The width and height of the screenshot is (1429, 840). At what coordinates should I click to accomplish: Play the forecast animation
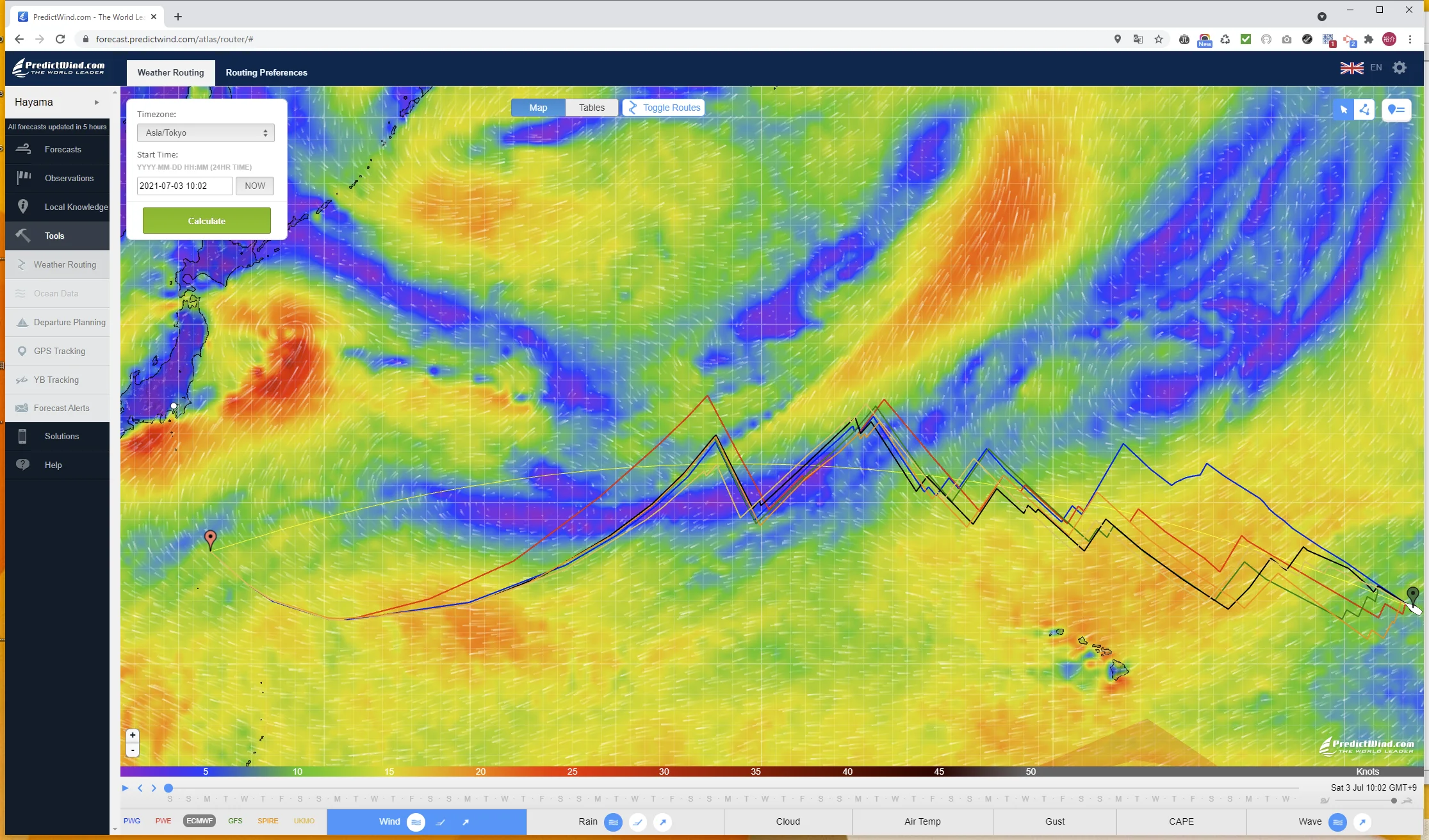click(126, 788)
